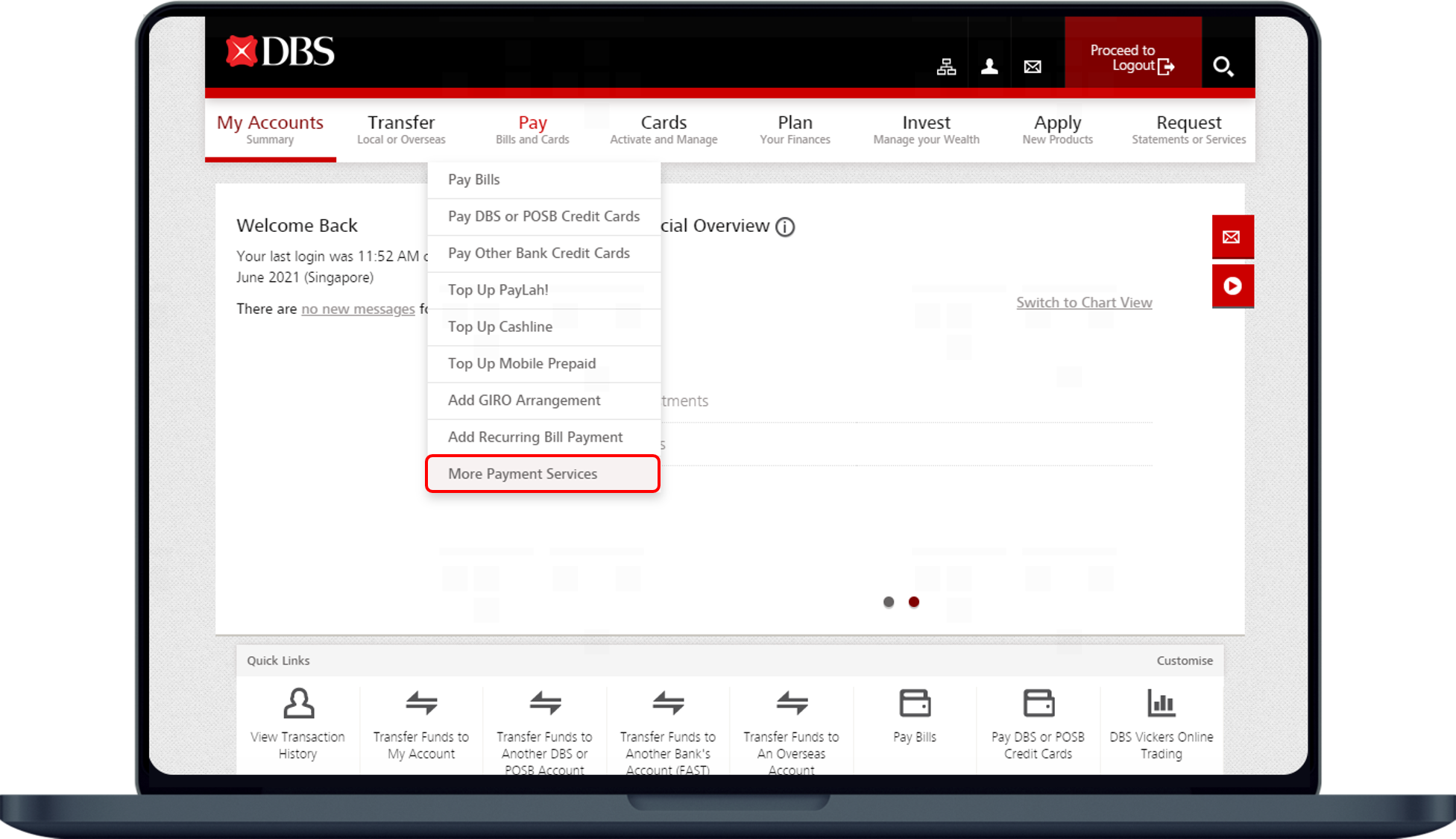Click Pay Bills wallet quick link

pos(915,716)
